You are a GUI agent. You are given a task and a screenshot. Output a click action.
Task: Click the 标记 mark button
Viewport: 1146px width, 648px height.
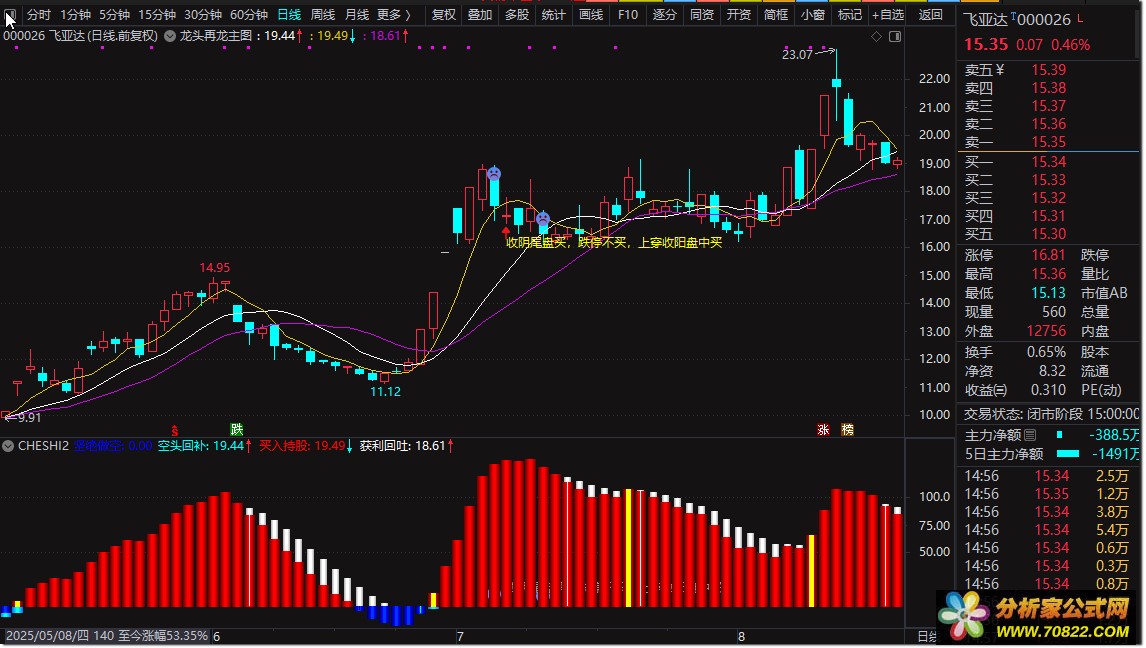849,15
